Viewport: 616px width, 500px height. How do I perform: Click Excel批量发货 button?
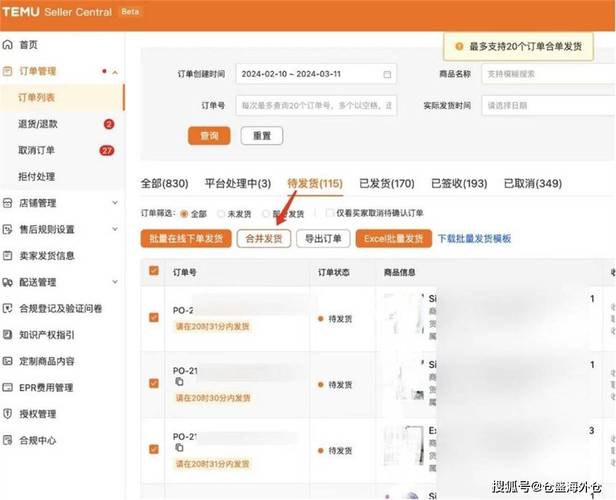coord(394,239)
